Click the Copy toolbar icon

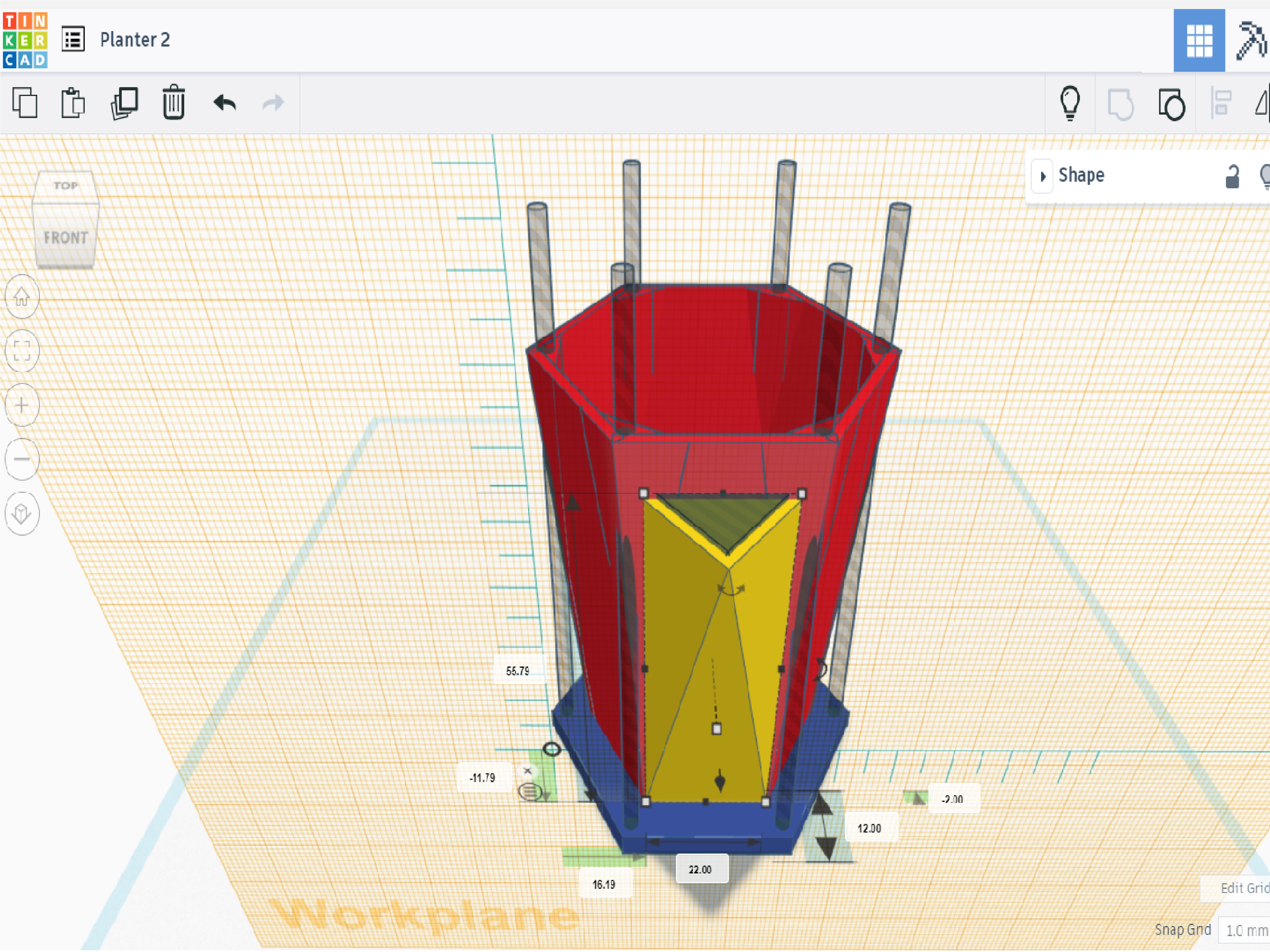click(25, 103)
